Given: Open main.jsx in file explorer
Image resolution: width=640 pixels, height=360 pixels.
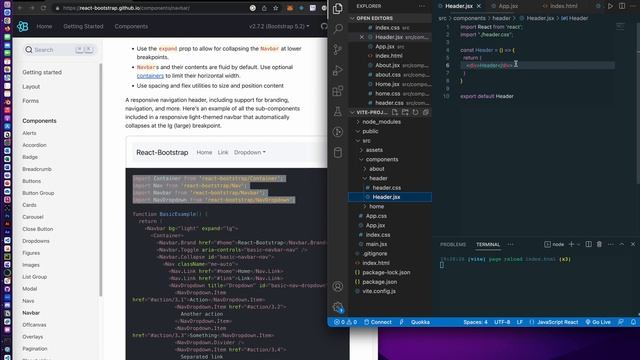Looking at the screenshot, I should pyautogui.click(x=376, y=244).
